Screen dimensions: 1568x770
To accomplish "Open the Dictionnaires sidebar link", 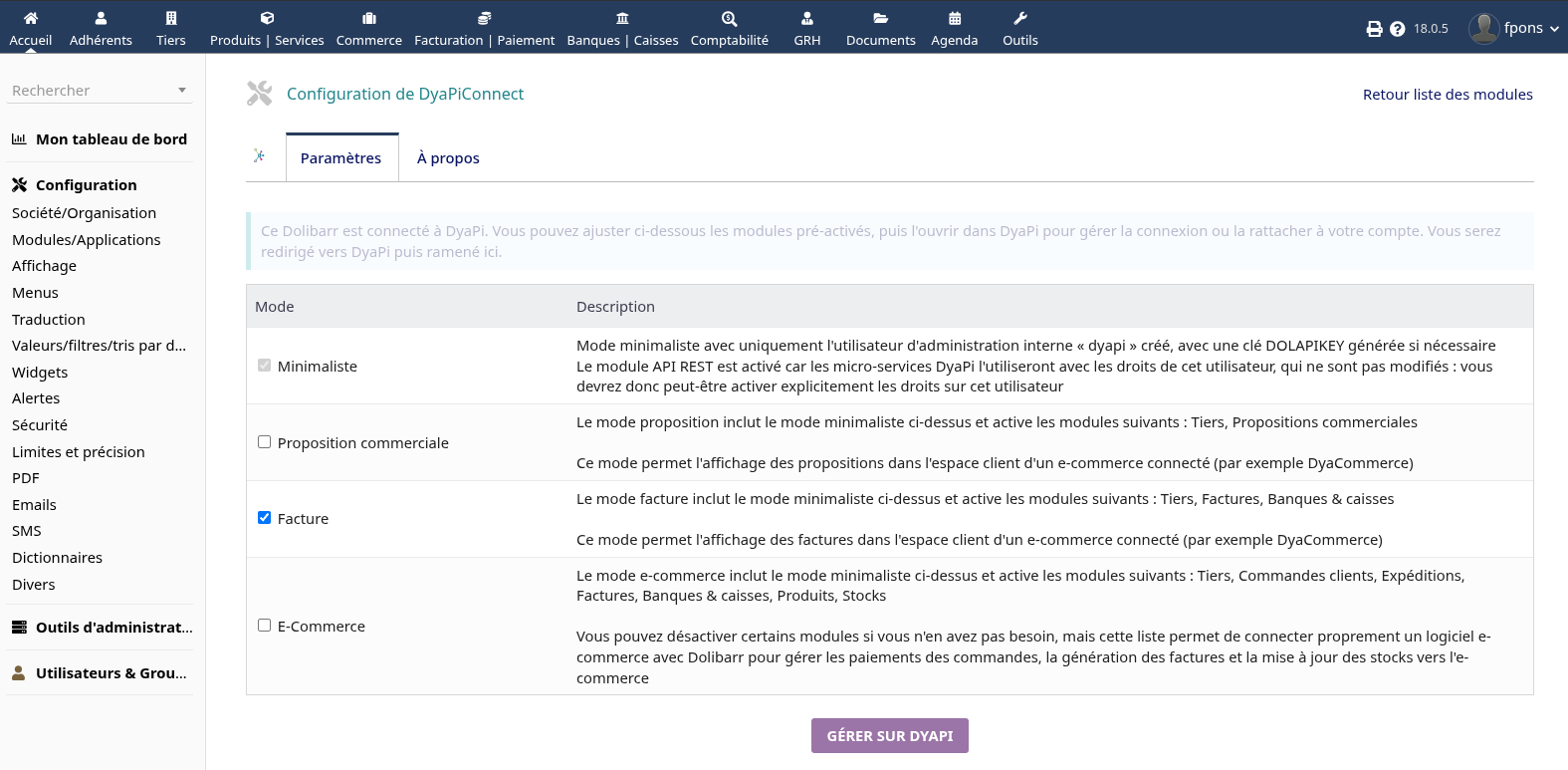I will click(58, 558).
